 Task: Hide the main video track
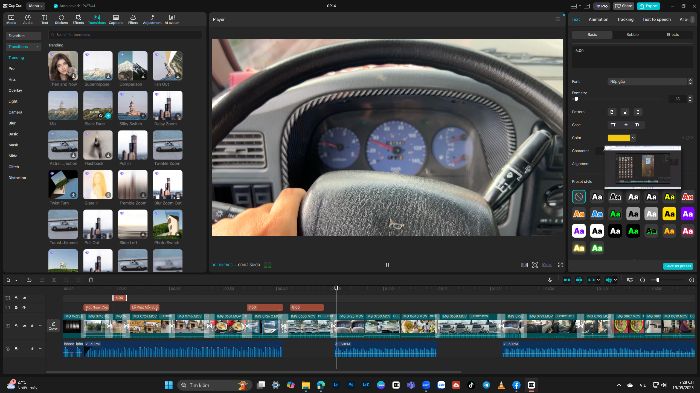24,326
